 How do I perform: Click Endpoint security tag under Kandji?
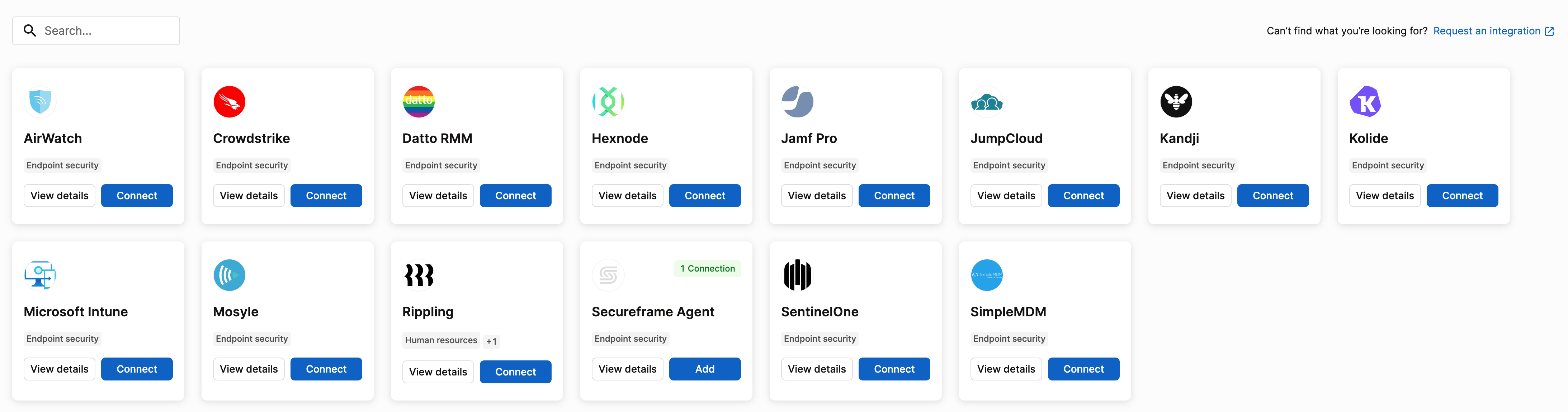pos(1199,165)
